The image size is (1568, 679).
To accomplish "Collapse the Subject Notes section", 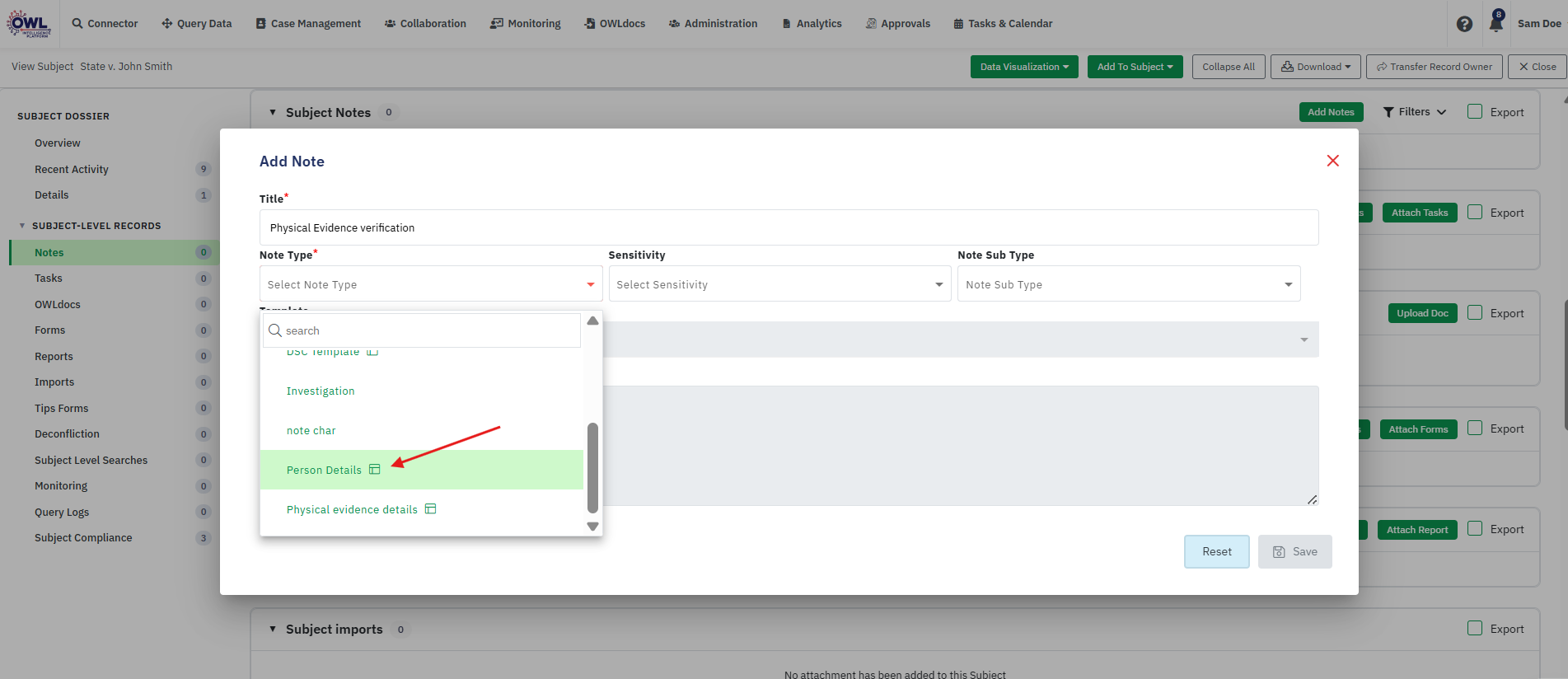I will coord(273,112).
